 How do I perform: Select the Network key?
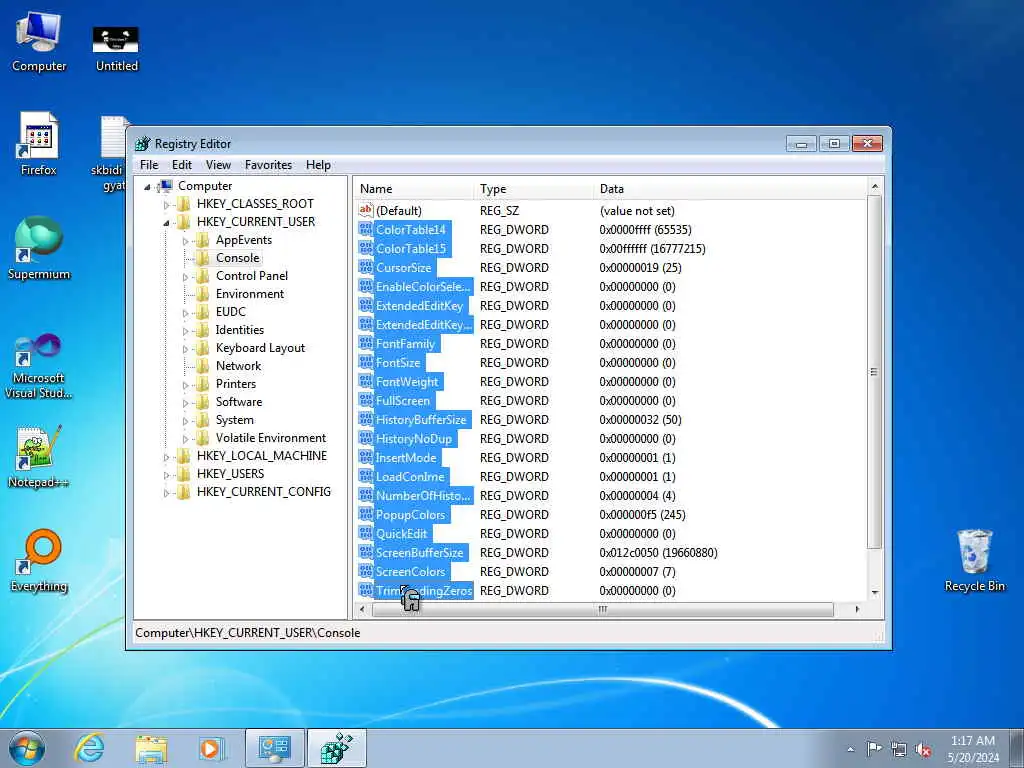click(x=238, y=366)
